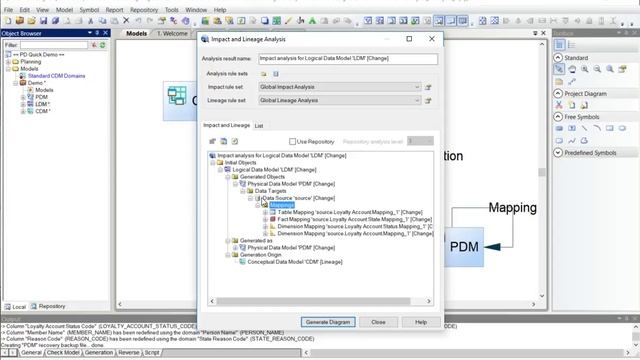Select the Mappings folder in the analysis tree
Viewport: 640px width, 360px height.
pos(282,205)
